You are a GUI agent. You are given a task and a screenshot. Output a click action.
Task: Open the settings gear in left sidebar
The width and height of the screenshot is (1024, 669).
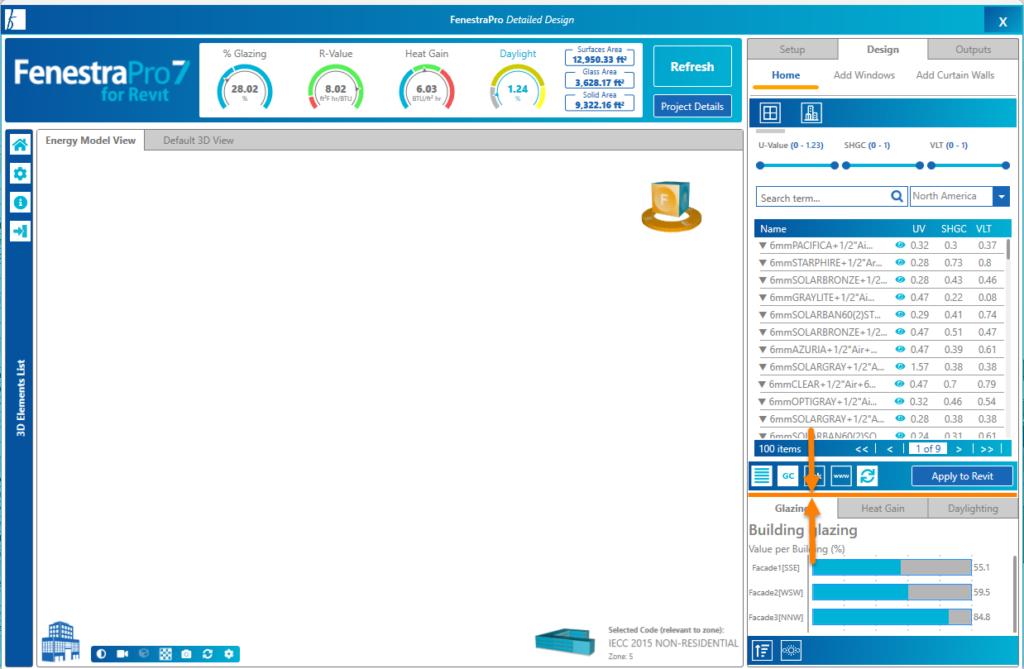pyautogui.click(x=20, y=173)
